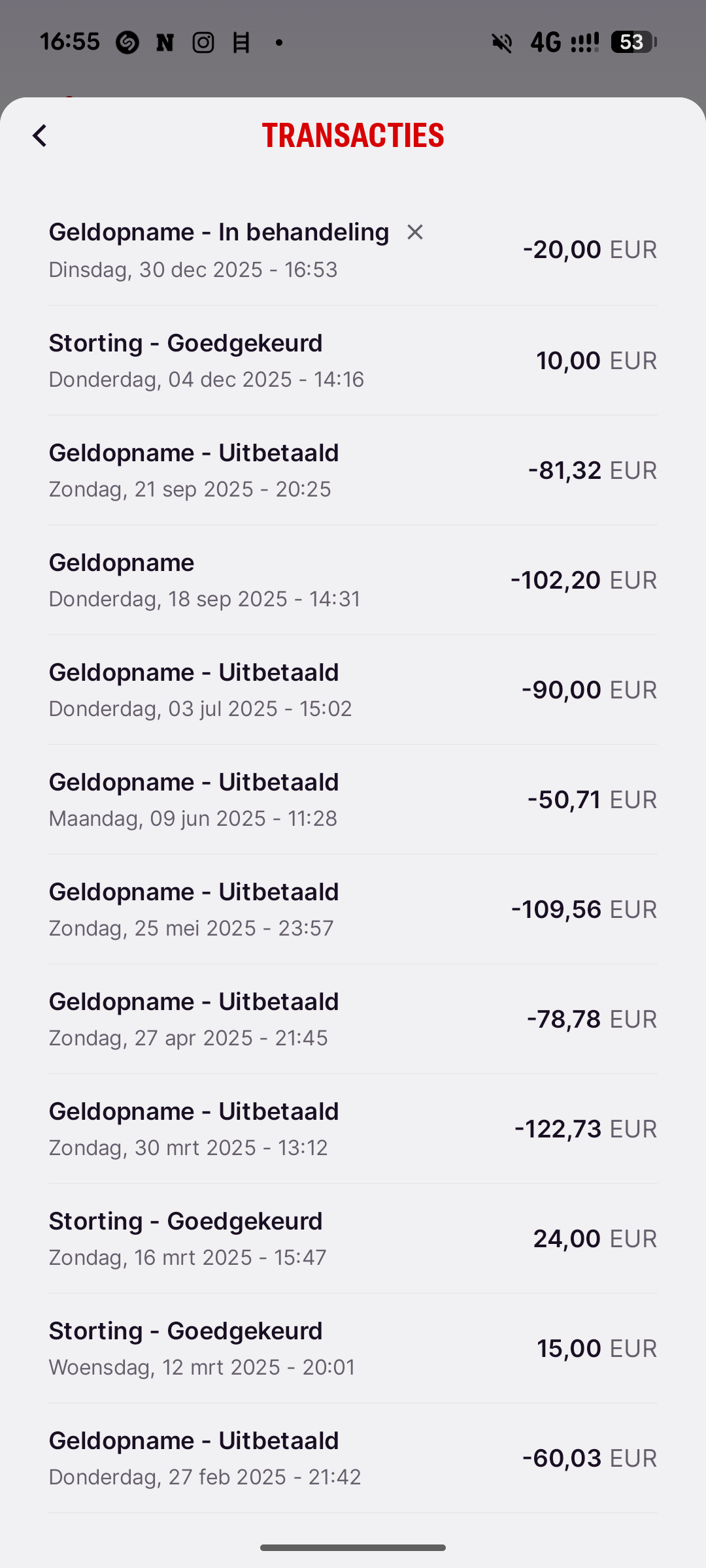Viewport: 706px width, 1568px height.
Task: View the -122,73 EUR withdrawal of 30 mrt
Action: 353,1129
